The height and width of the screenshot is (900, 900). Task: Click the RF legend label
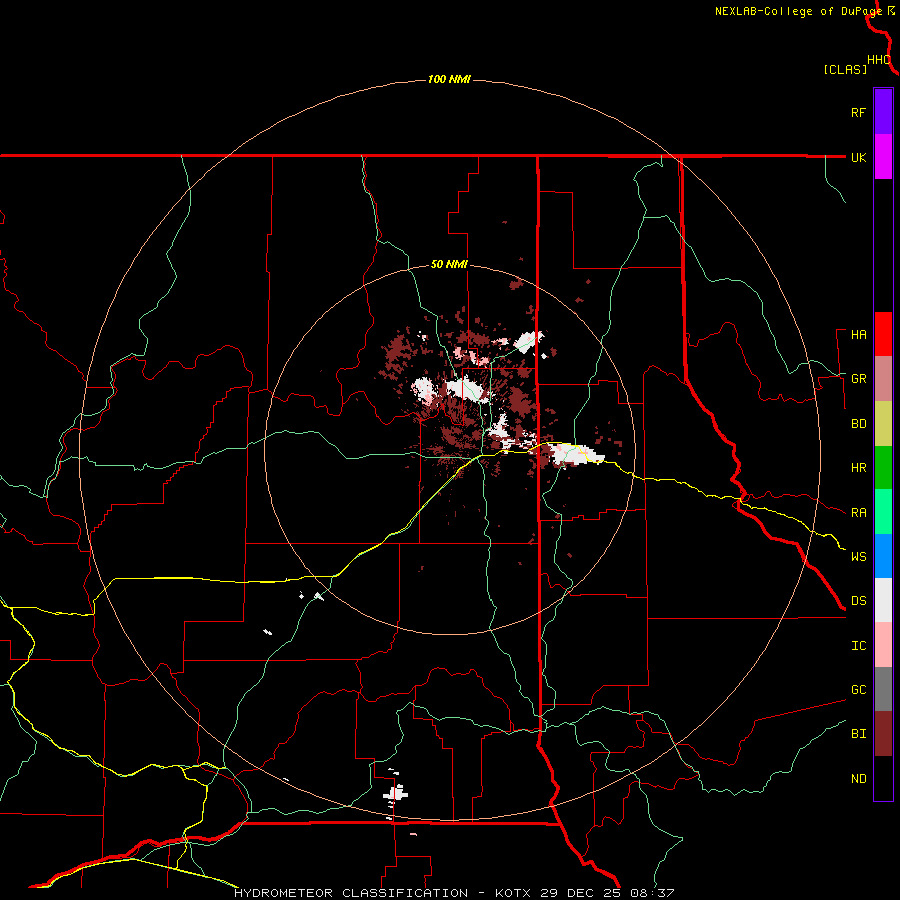pos(858,112)
